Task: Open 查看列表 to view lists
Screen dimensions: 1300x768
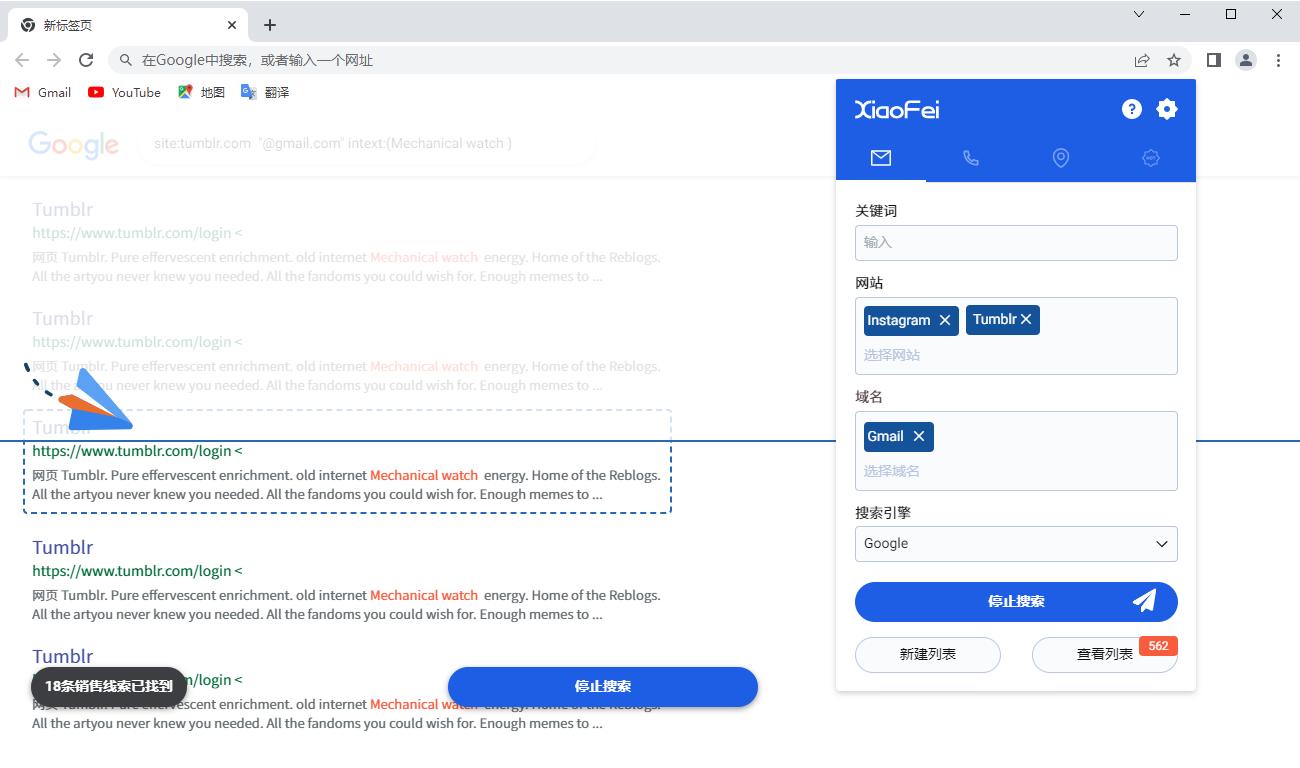Action: click(x=1104, y=655)
